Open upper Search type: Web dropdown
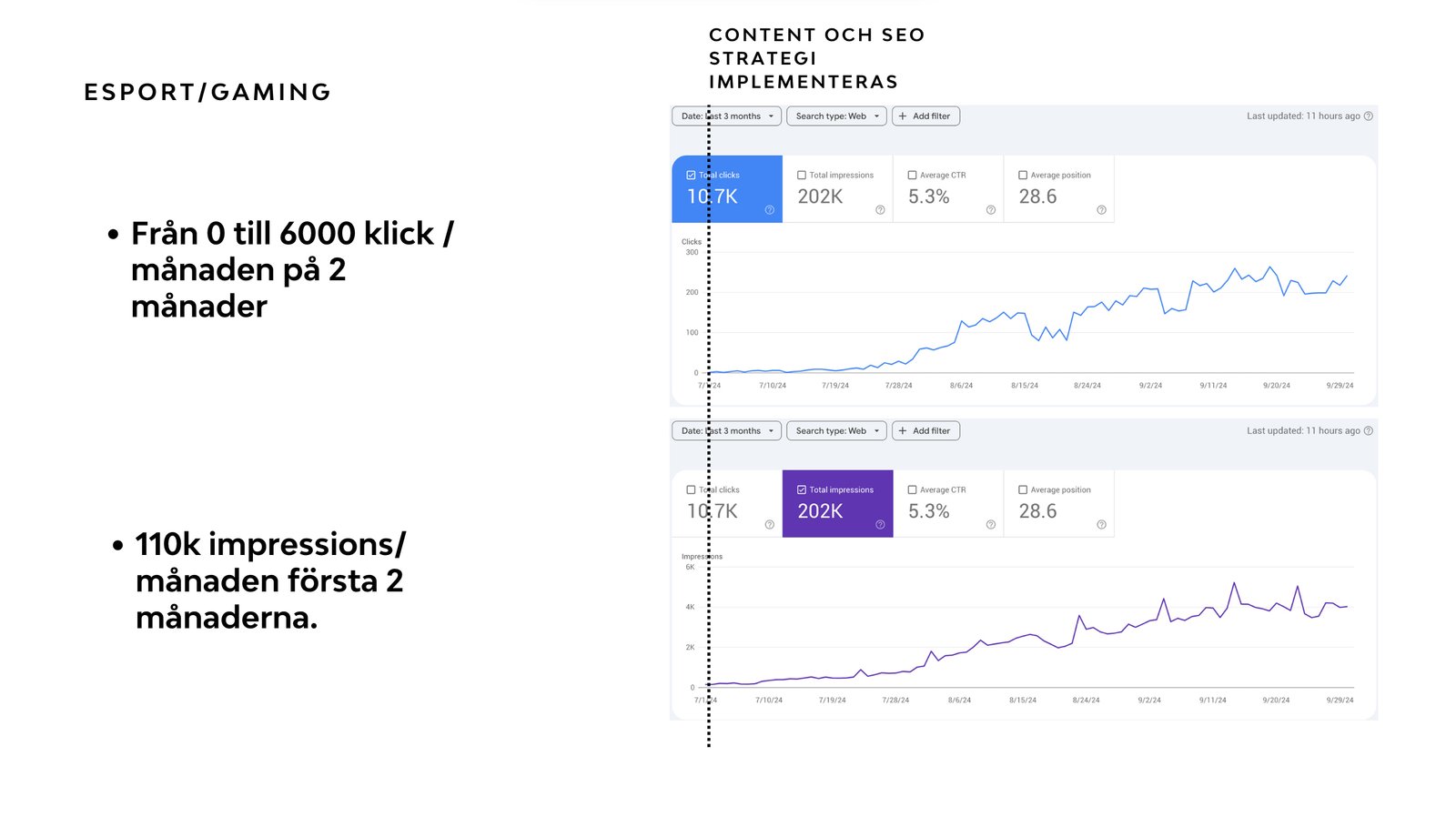The image size is (1456, 817). pos(836,116)
